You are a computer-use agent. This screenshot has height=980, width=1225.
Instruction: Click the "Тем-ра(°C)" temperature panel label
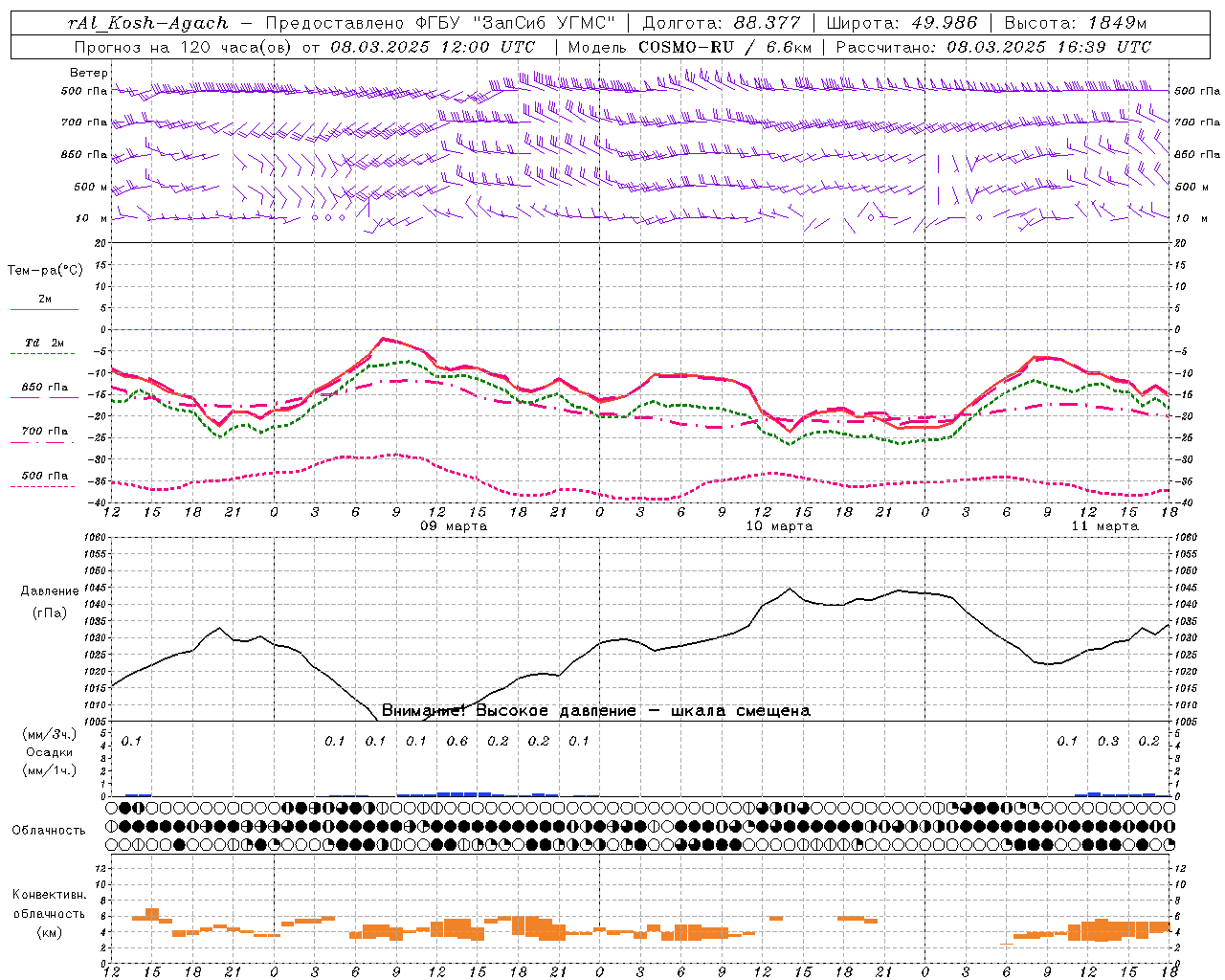45,271
